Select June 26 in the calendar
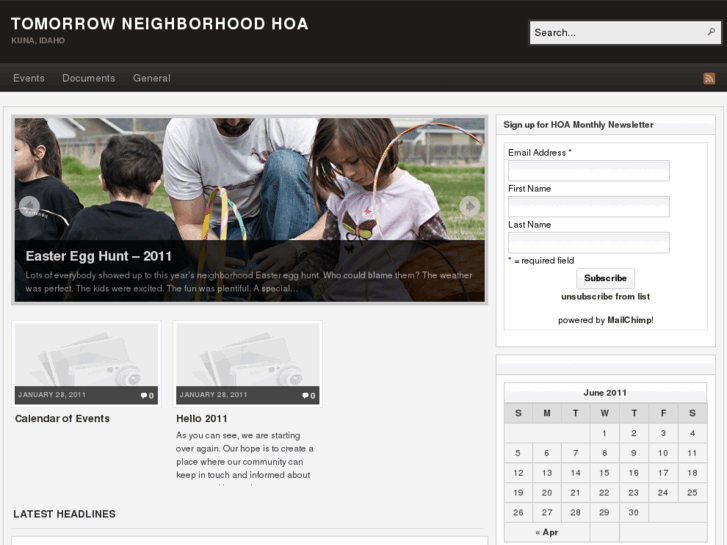 (x=518, y=513)
